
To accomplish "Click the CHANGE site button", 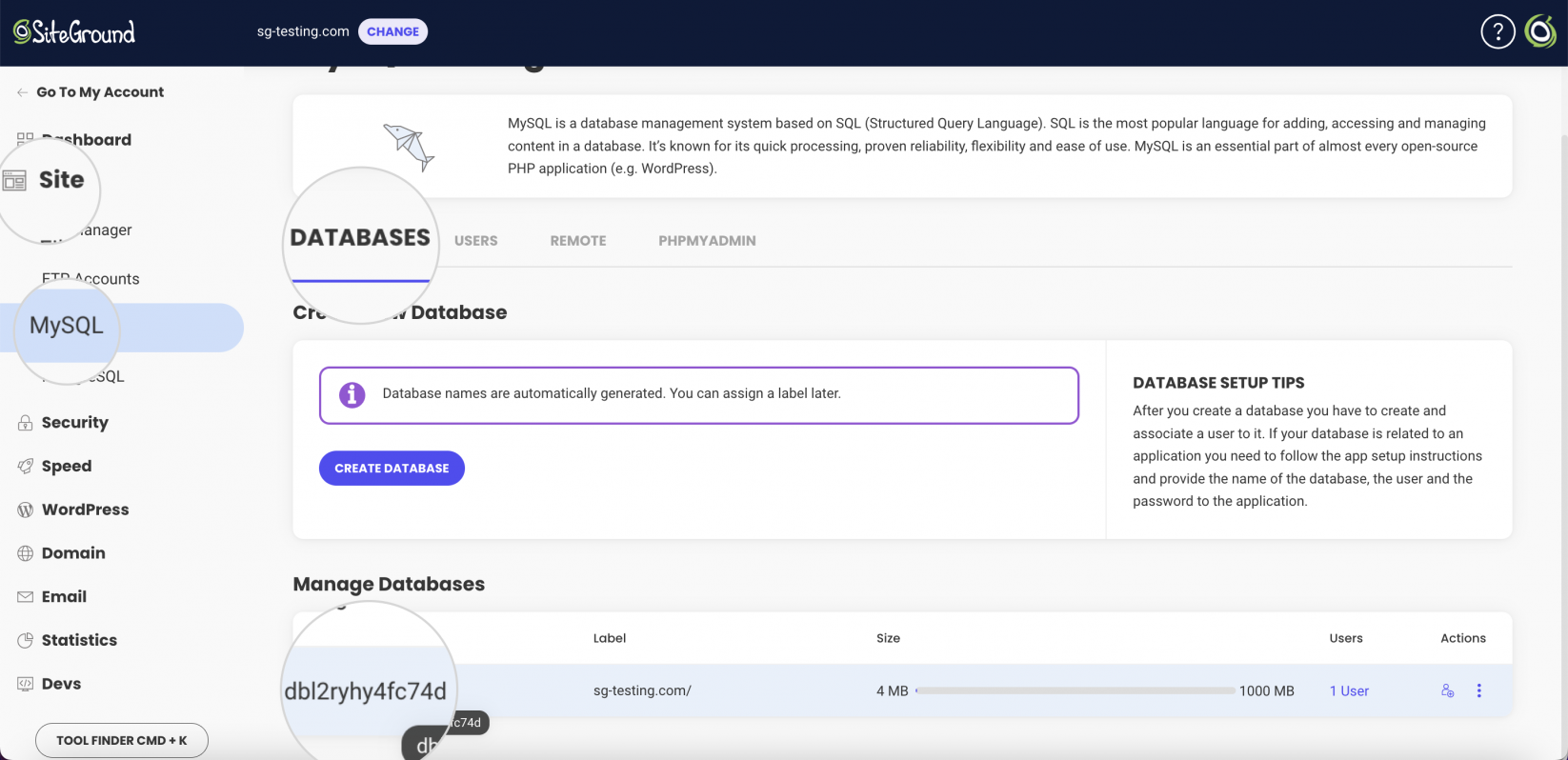I will (x=392, y=31).
